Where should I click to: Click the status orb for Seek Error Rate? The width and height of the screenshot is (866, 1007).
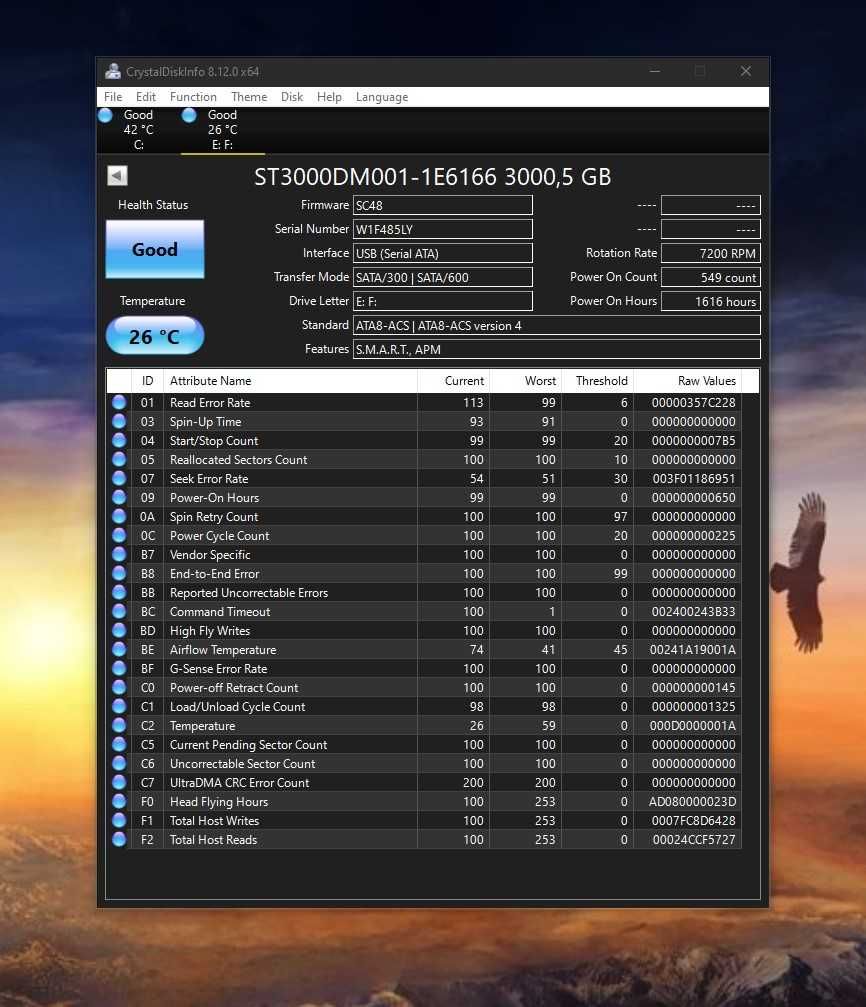coord(119,478)
